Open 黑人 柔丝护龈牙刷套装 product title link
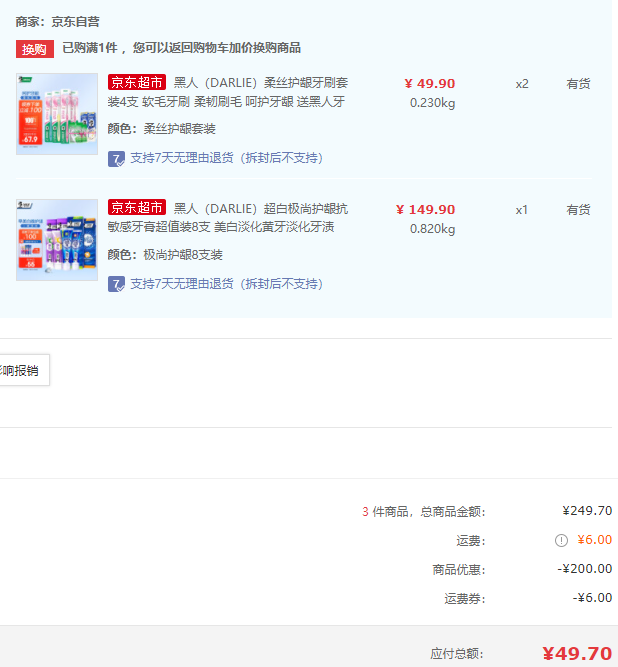 point(228,92)
